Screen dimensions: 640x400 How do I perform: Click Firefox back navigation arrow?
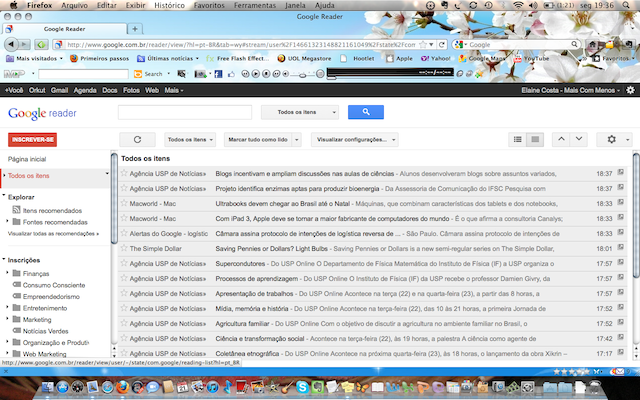pyautogui.click(x=11, y=44)
